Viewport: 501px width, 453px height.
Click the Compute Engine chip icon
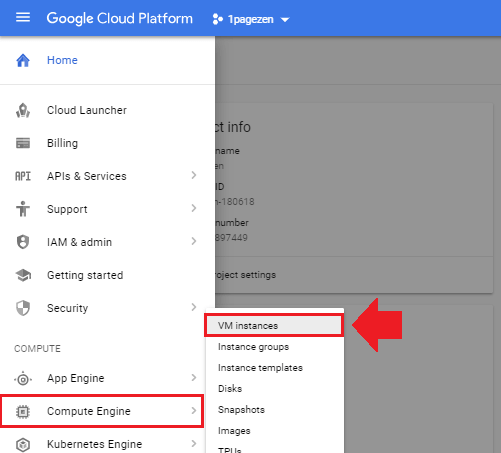pos(23,412)
